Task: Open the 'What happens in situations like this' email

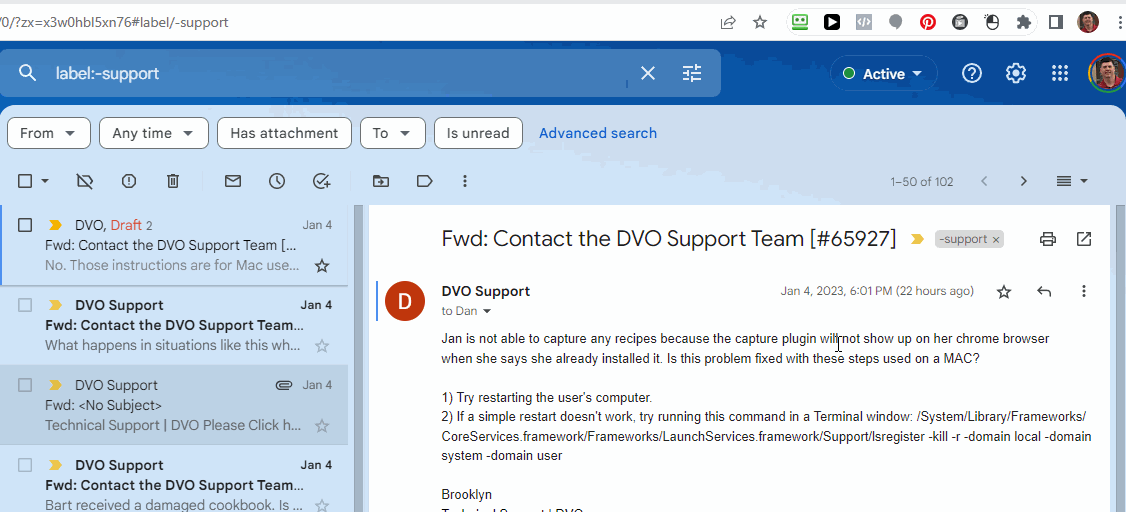Action: (x=174, y=325)
